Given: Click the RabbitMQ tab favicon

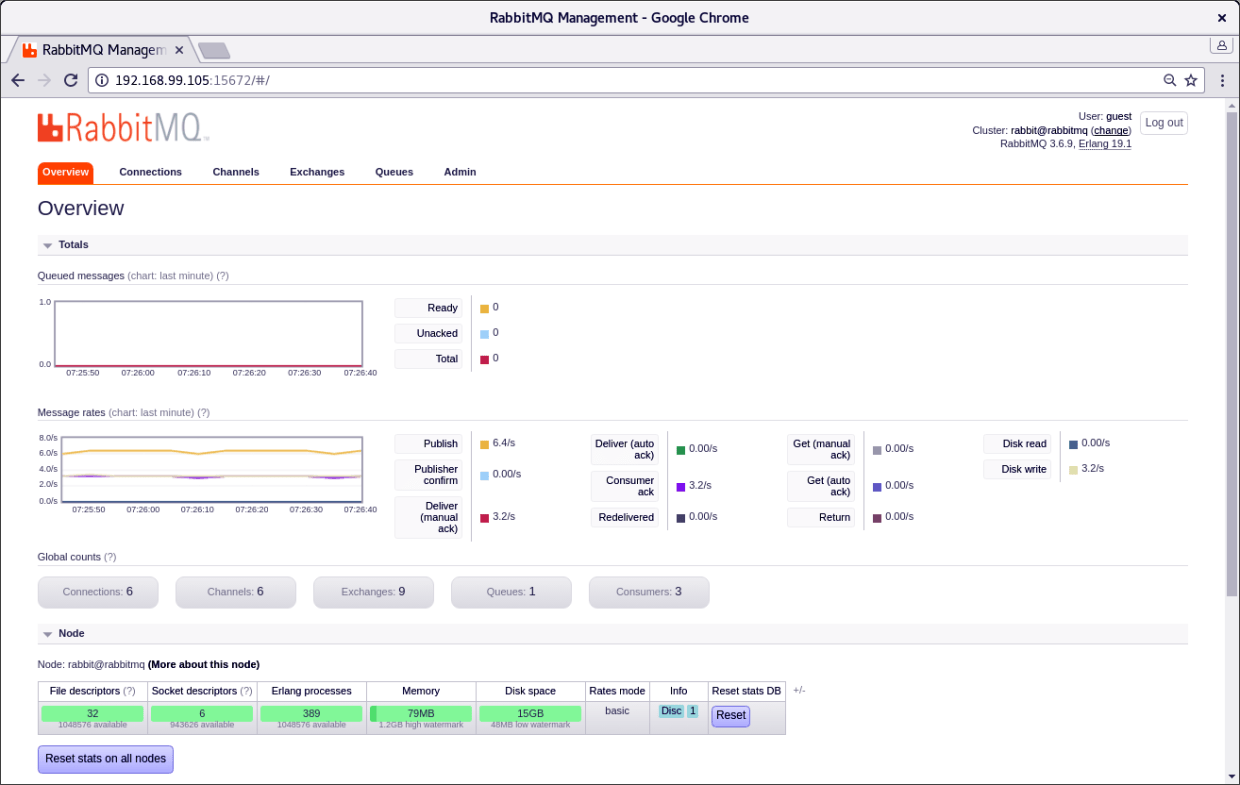Looking at the screenshot, I should (30, 50).
